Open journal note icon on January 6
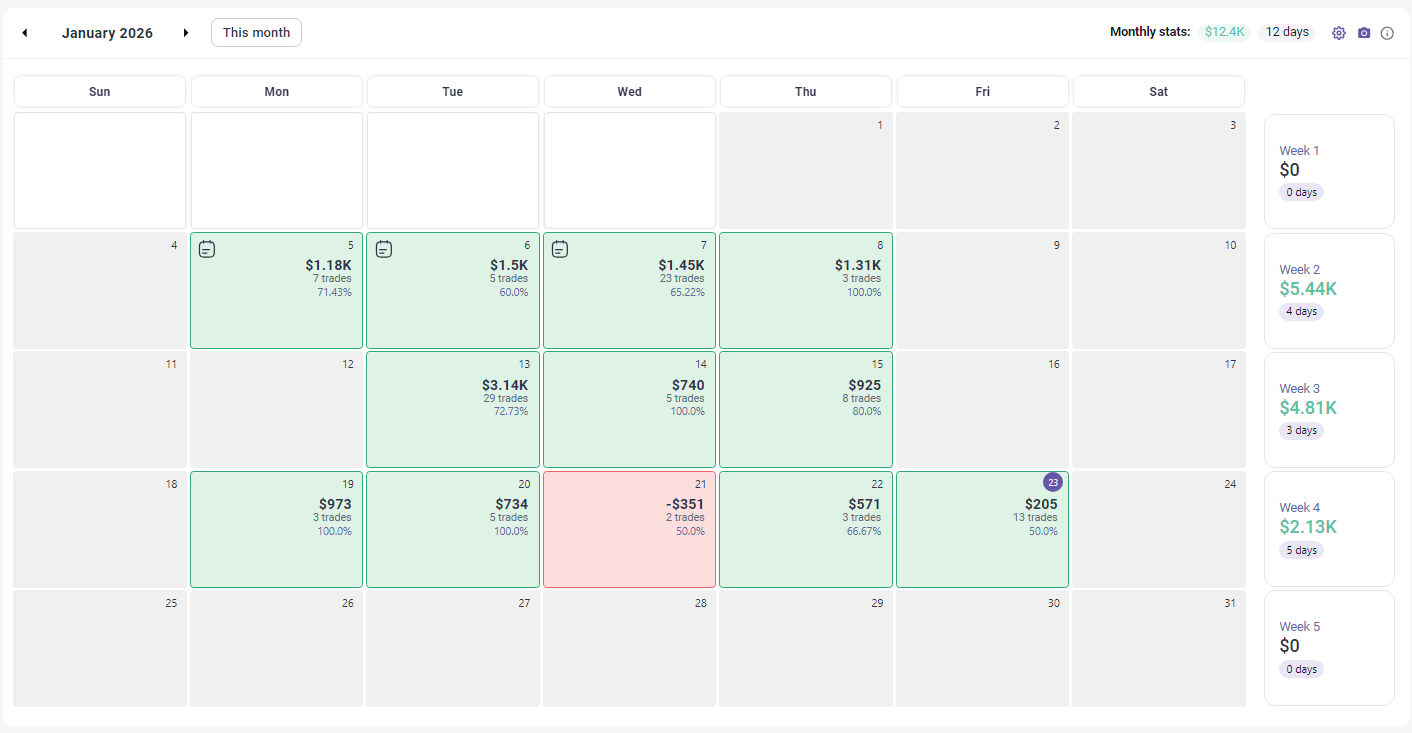 (384, 249)
